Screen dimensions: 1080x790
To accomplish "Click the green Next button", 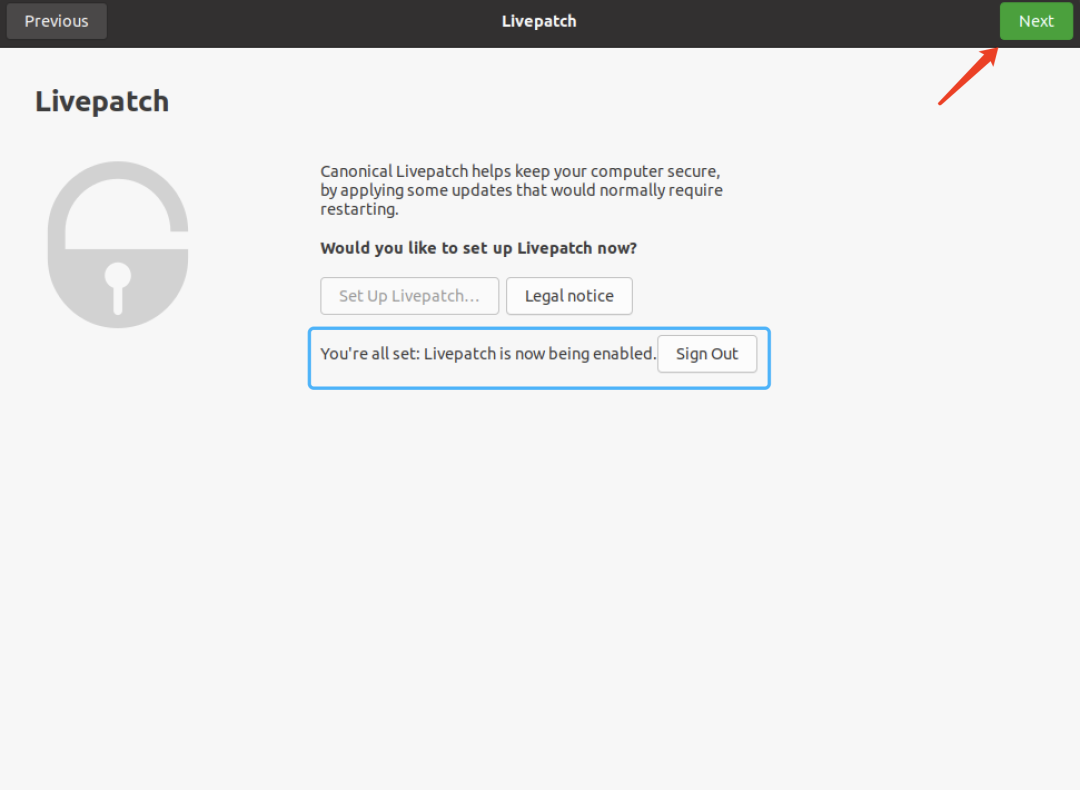I will click(x=1036, y=21).
